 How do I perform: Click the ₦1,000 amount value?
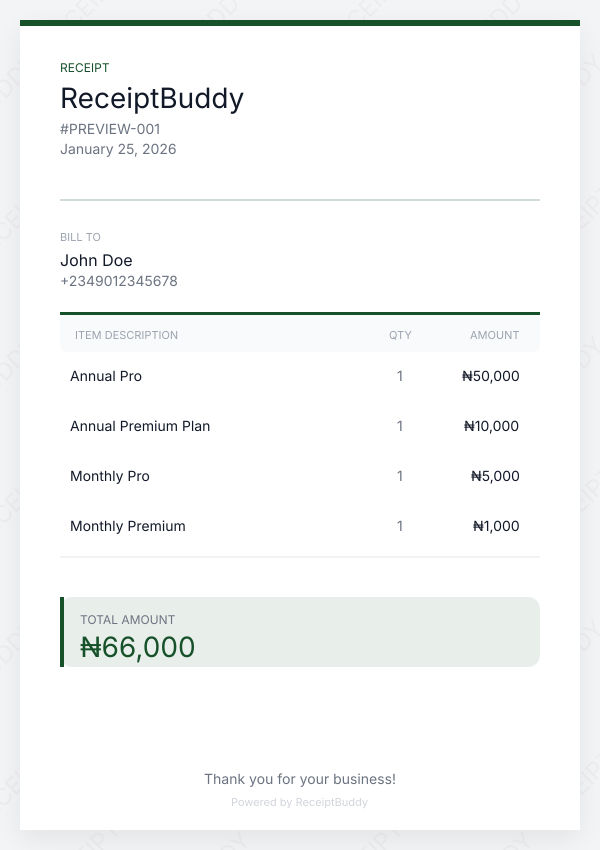tap(496, 526)
